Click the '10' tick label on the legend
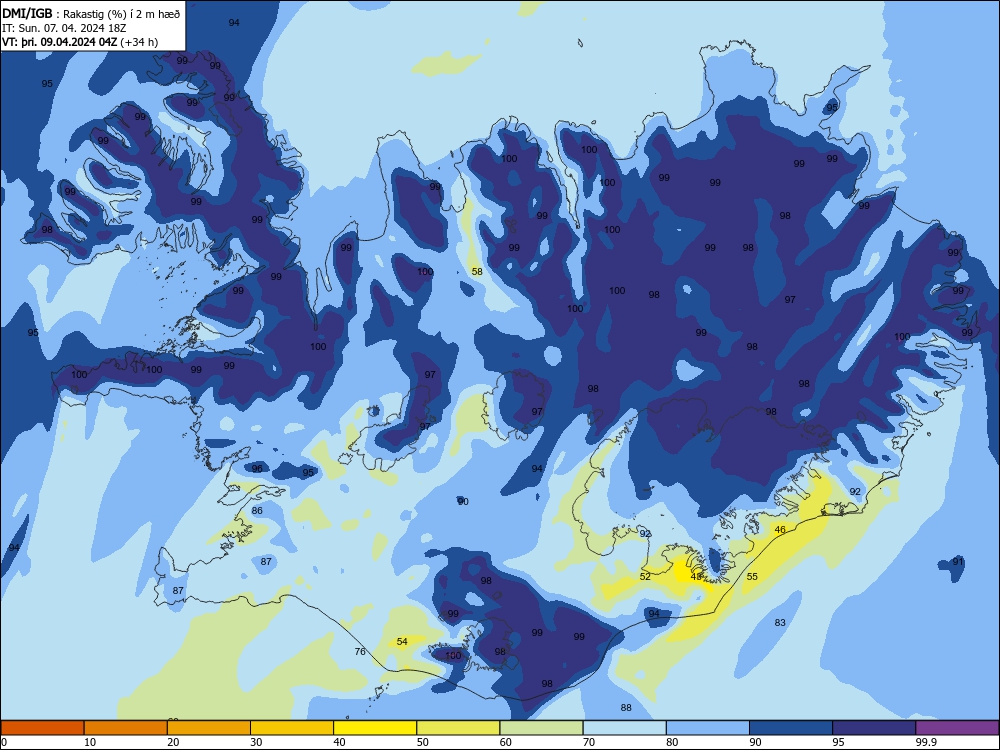Screen dimensions: 1000x750 point(90,742)
